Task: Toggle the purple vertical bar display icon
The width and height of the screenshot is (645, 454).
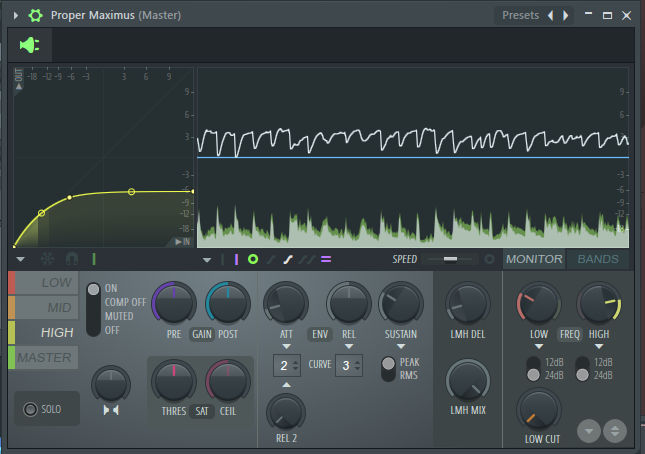Action: pyautogui.click(x=236, y=259)
